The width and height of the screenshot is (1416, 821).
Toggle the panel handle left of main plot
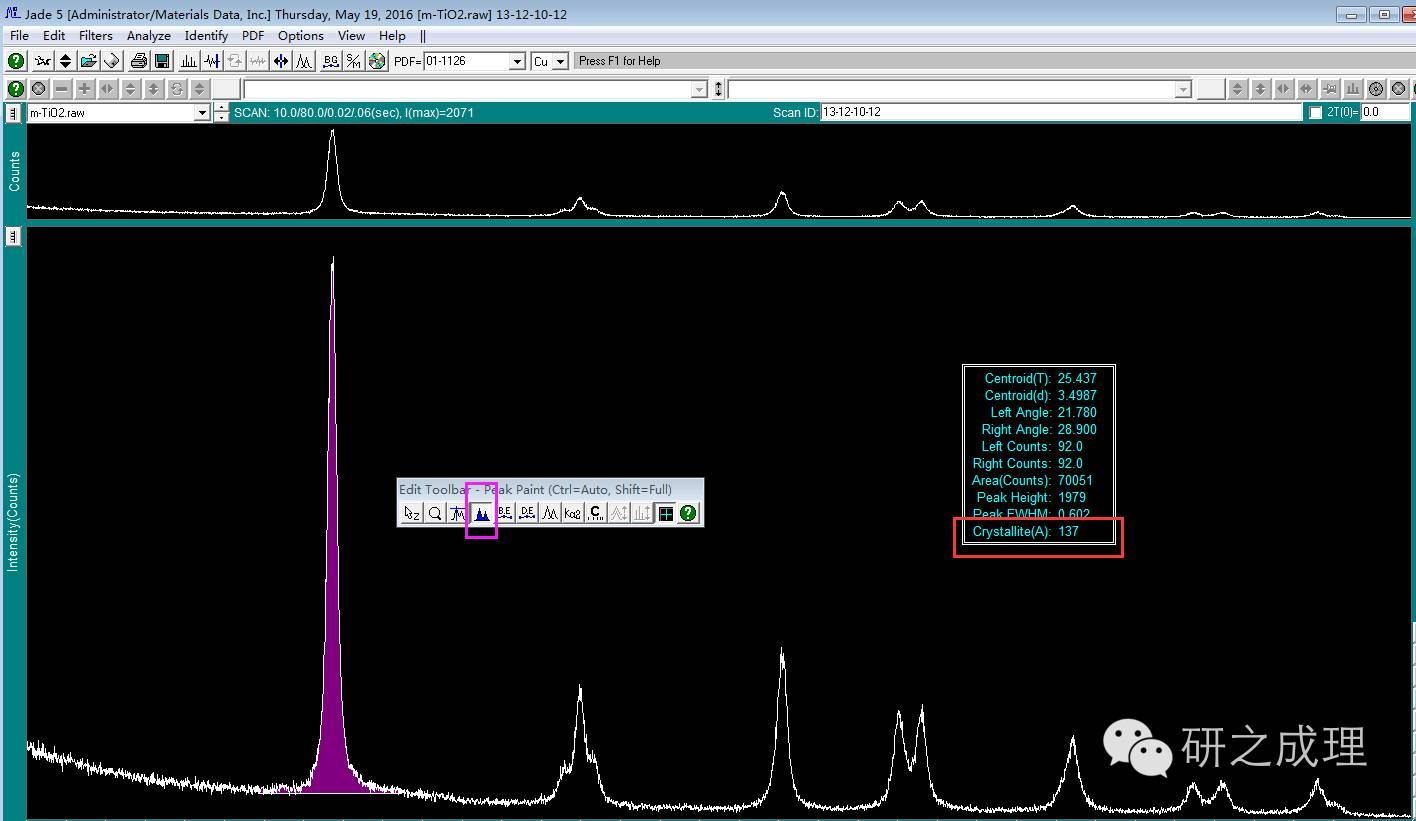[x=13, y=237]
